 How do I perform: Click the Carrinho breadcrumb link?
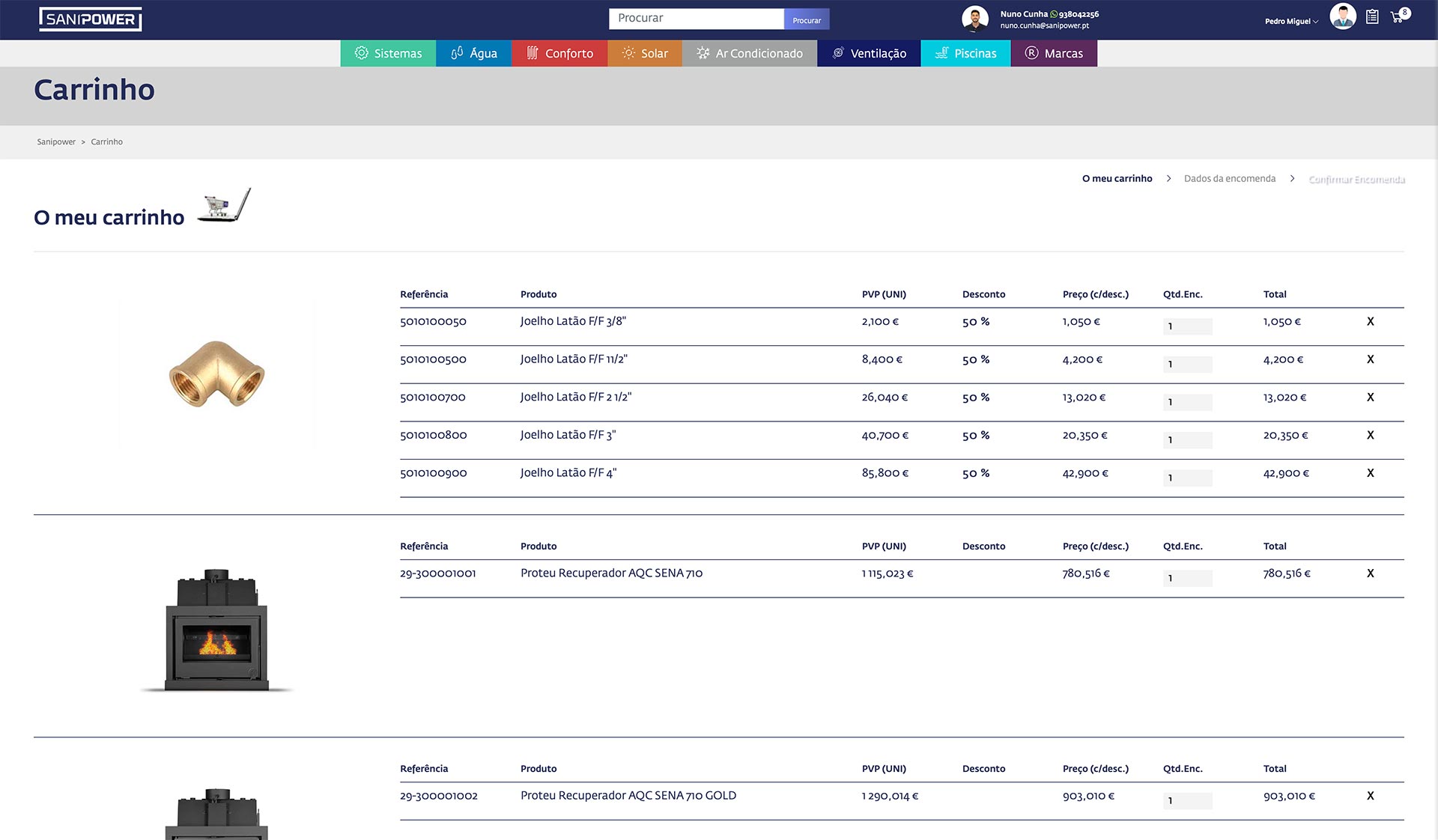coord(107,142)
